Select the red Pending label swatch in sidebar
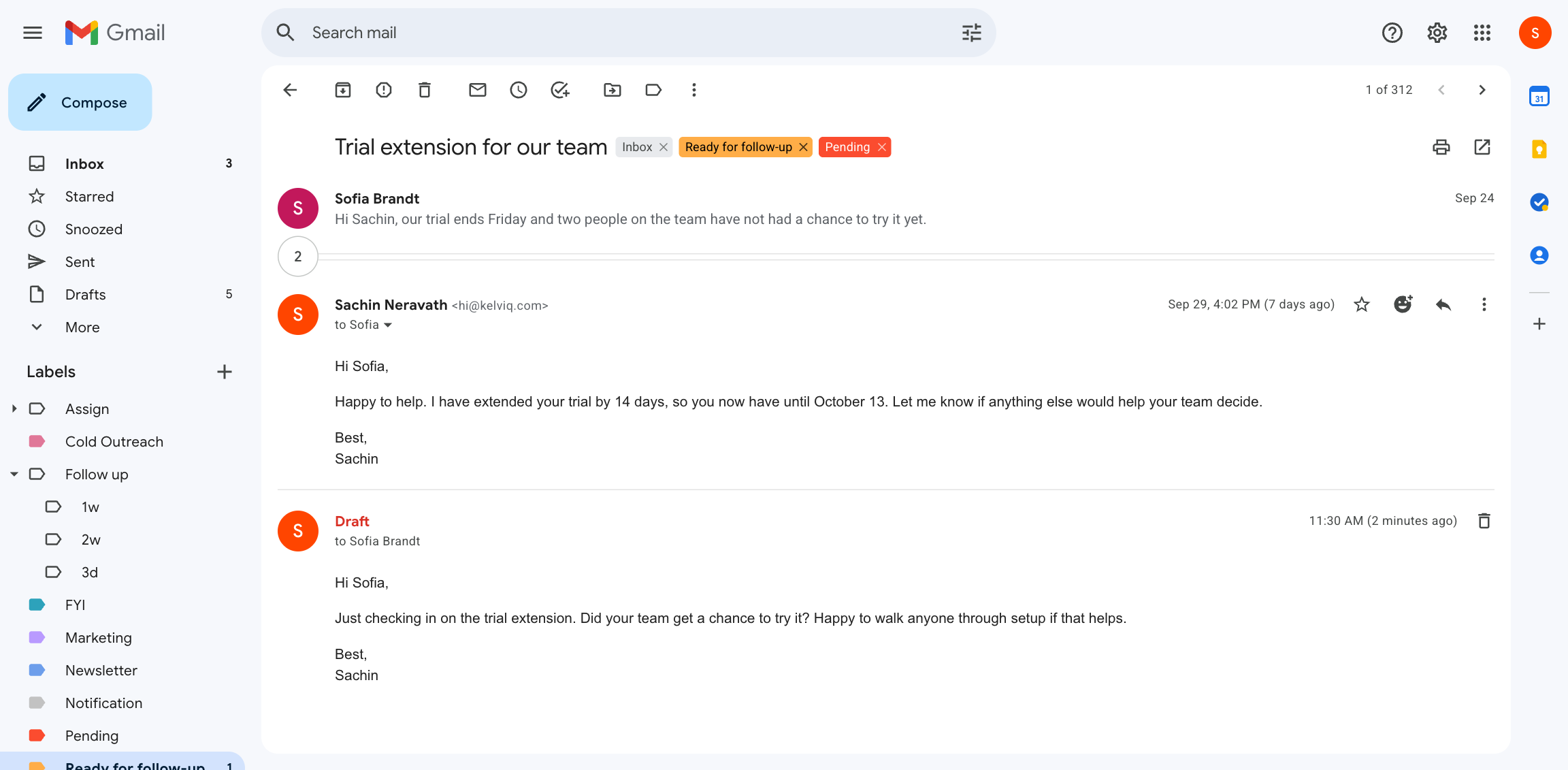The image size is (1568, 770). click(37, 735)
